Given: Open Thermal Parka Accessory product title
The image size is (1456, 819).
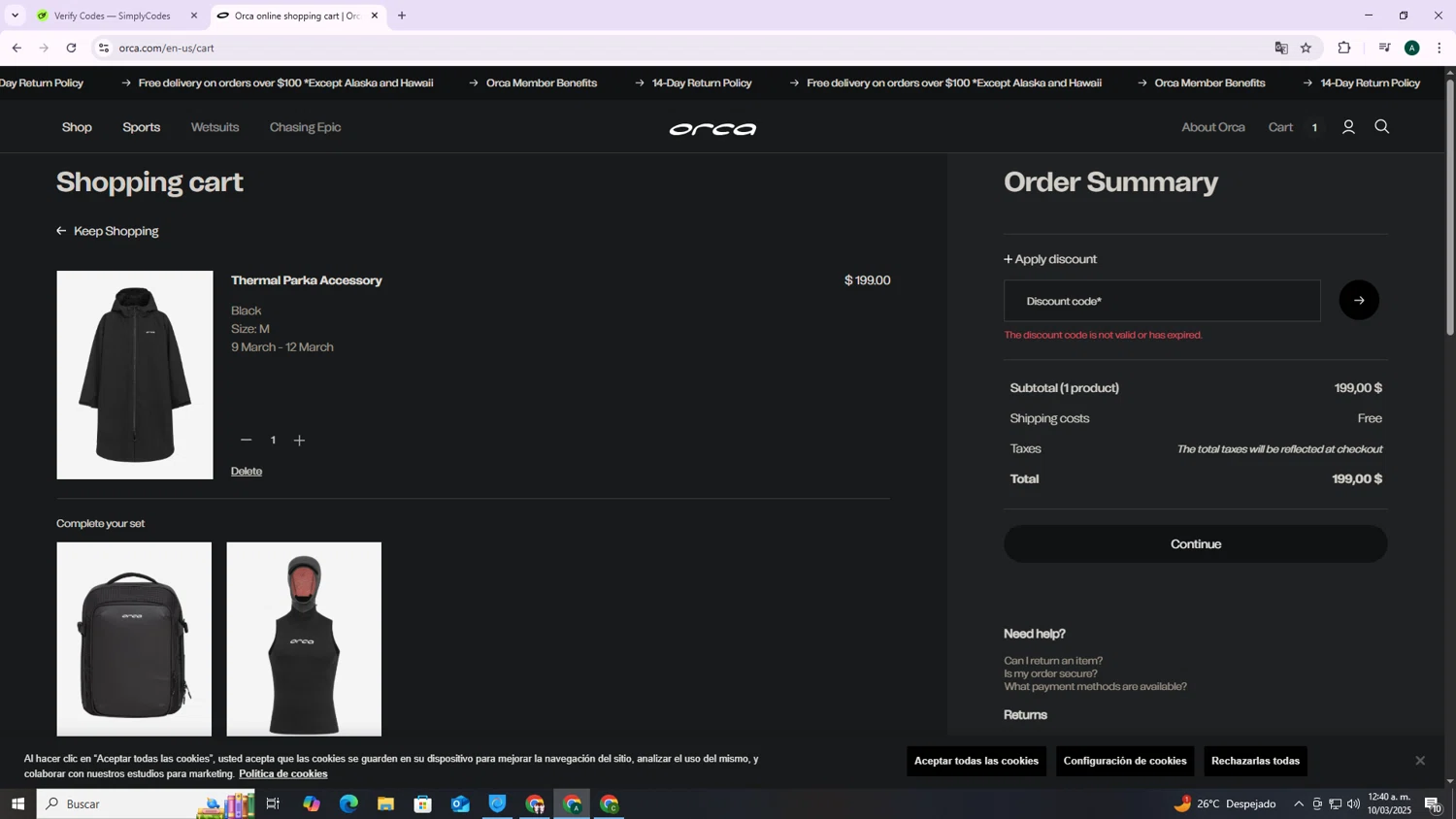Looking at the screenshot, I should [x=306, y=280].
